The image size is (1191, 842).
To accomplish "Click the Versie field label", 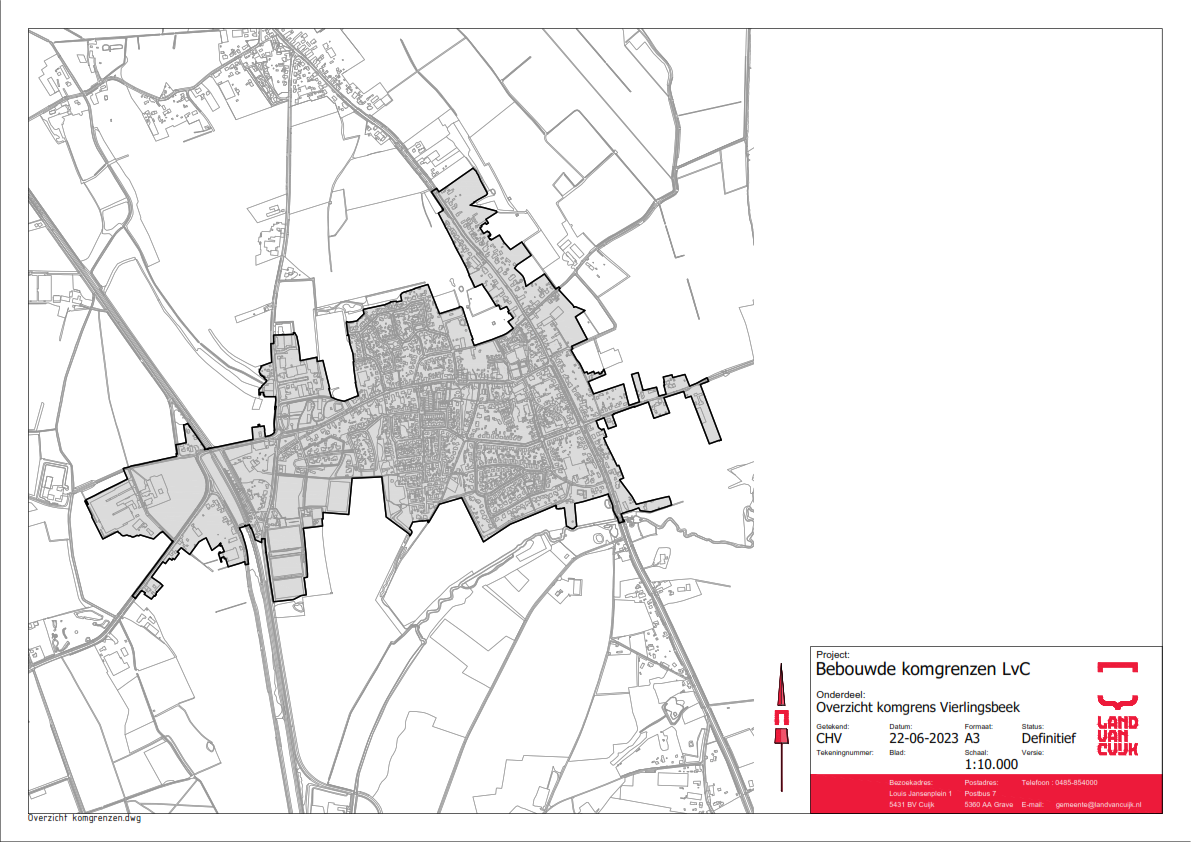I will (x=1032, y=752).
